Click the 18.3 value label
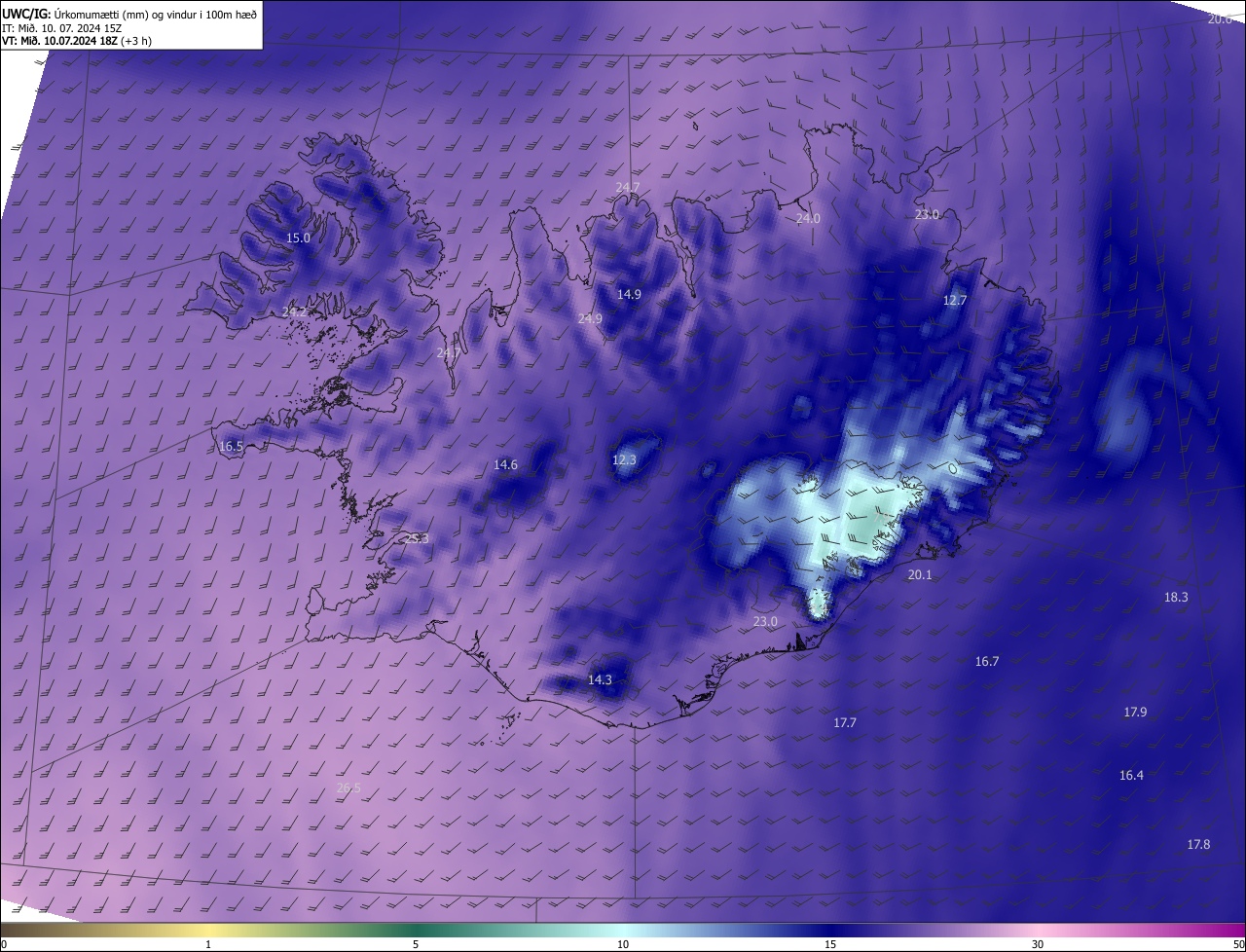Viewport: 1246px width, 952px height. pyautogui.click(x=1176, y=597)
